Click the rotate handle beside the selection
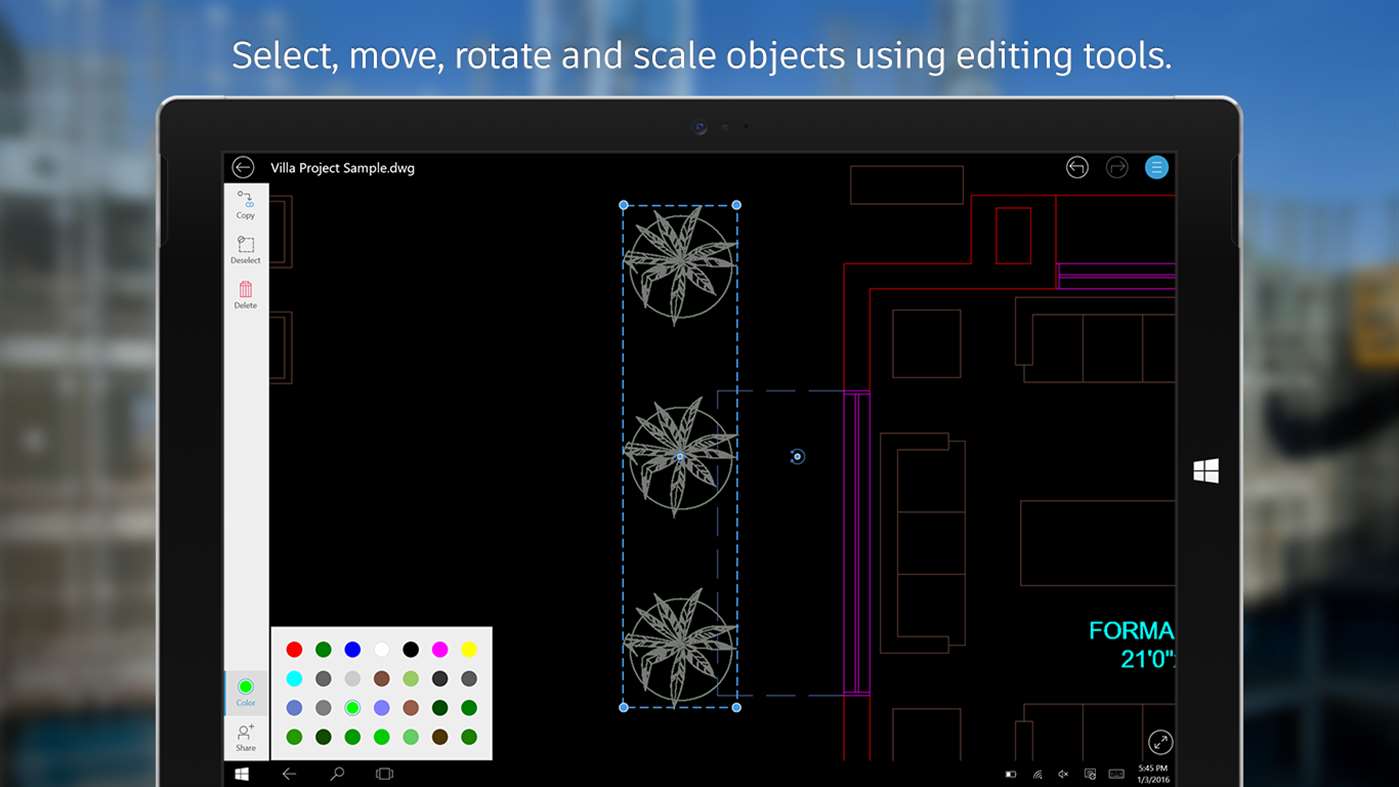 (797, 457)
